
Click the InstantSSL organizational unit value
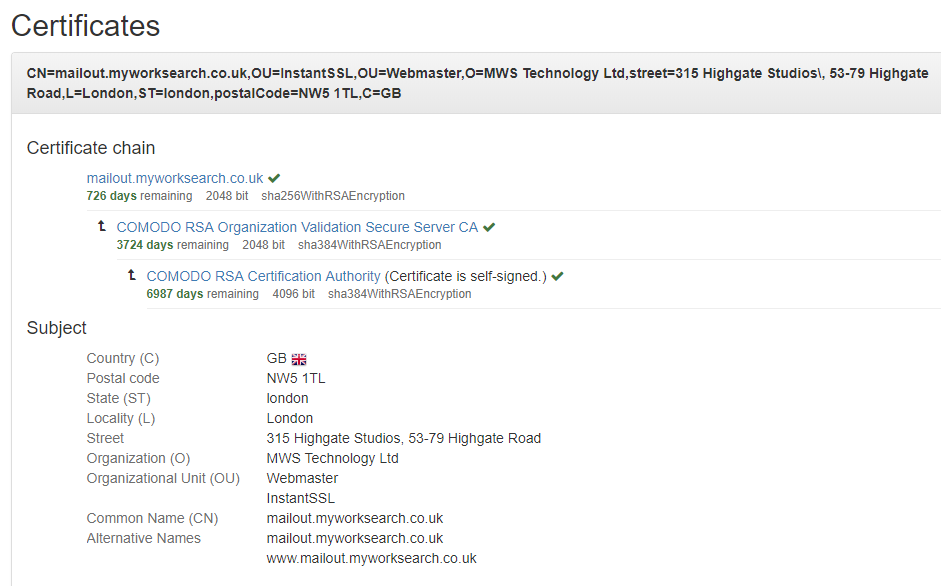coord(301,498)
